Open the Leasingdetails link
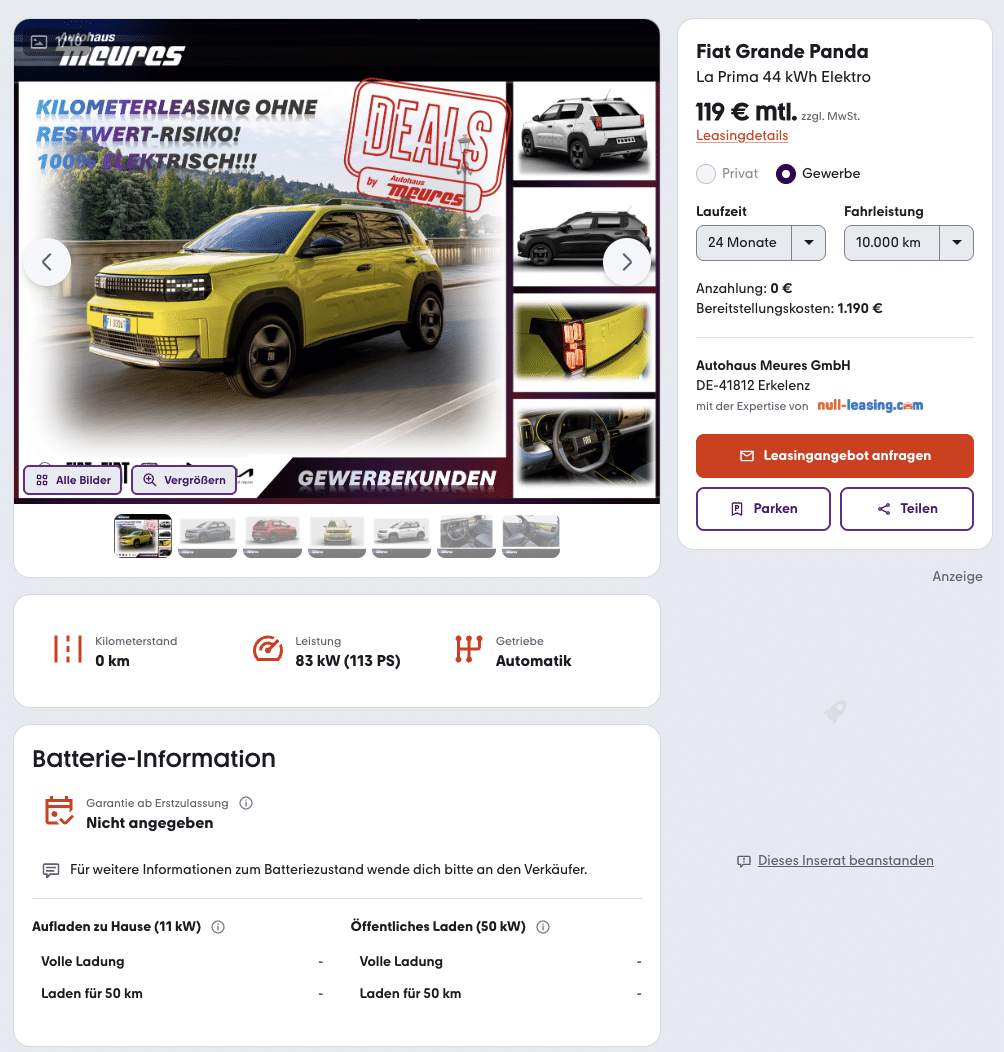Image resolution: width=1004 pixels, height=1052 pixels. pyautogui.click(x=742, y=136)
